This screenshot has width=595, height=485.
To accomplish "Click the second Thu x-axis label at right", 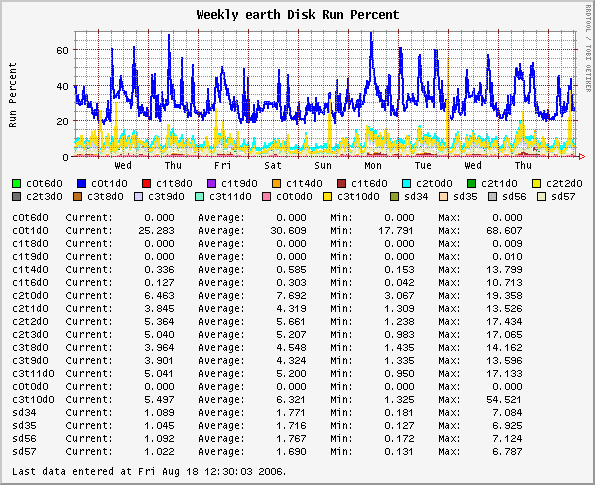I will pos(523,165).
